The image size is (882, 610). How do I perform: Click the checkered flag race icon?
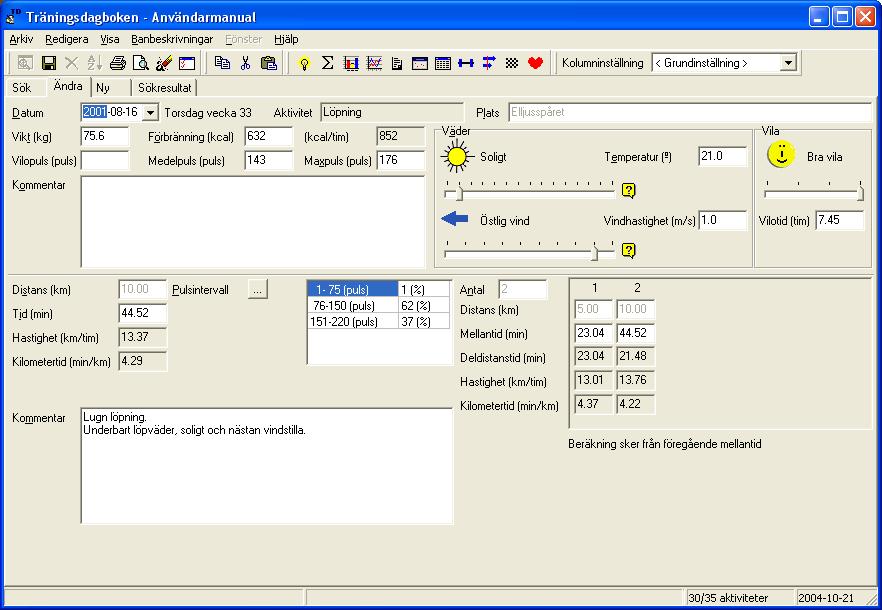511,63
